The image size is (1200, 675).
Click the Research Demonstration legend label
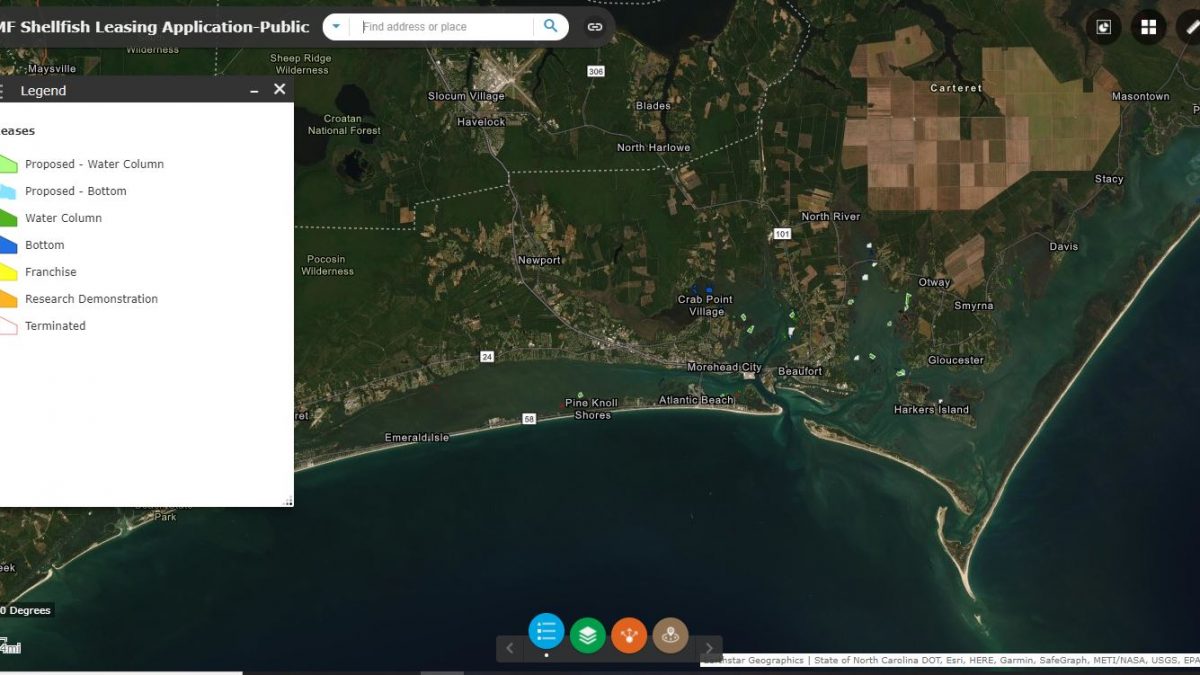click(x=91, y=299)
